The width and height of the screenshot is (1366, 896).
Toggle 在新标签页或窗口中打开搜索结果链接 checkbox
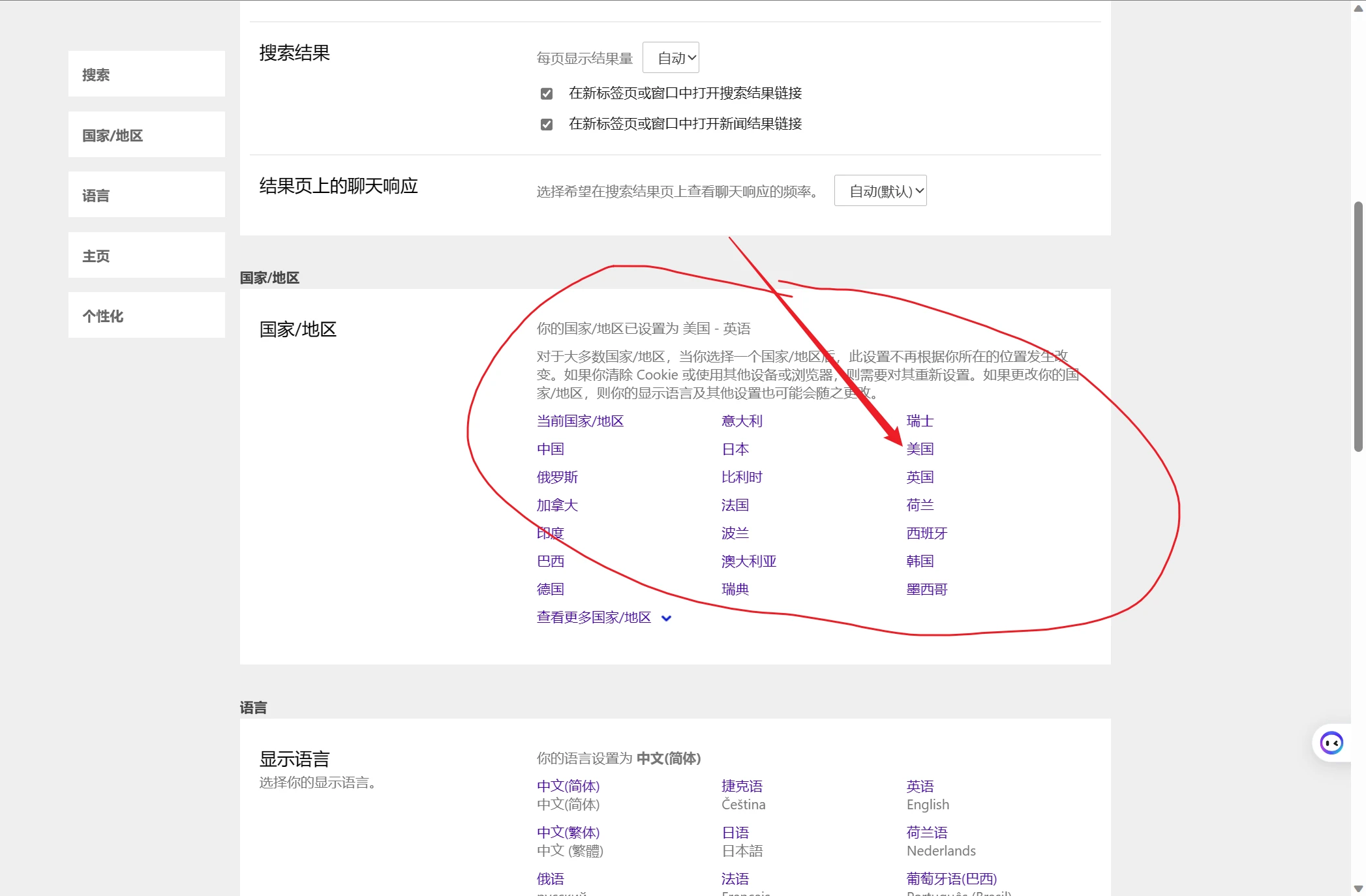[547, 93]
